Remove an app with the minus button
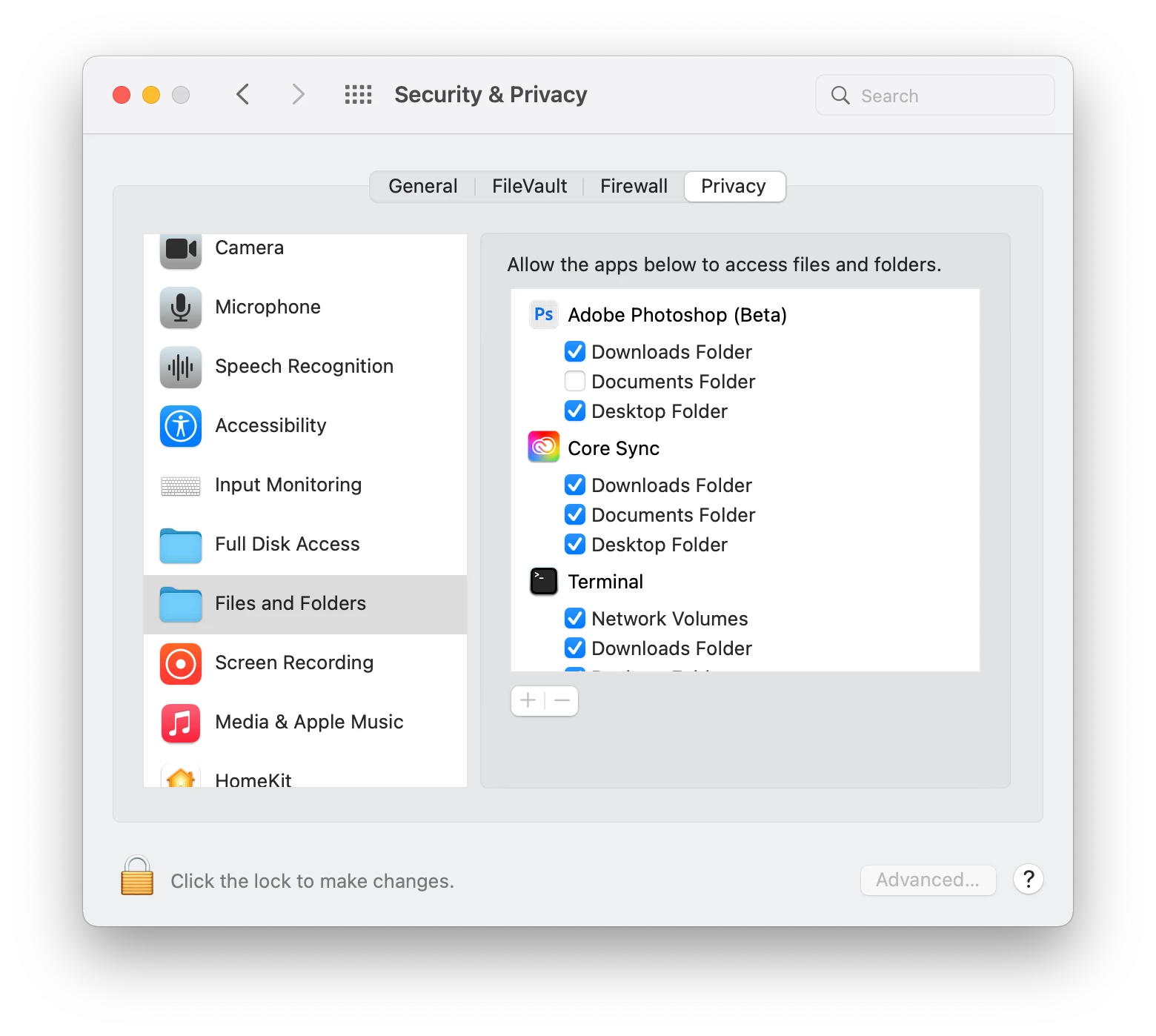1156x1036 pixels. coord(562,700)
